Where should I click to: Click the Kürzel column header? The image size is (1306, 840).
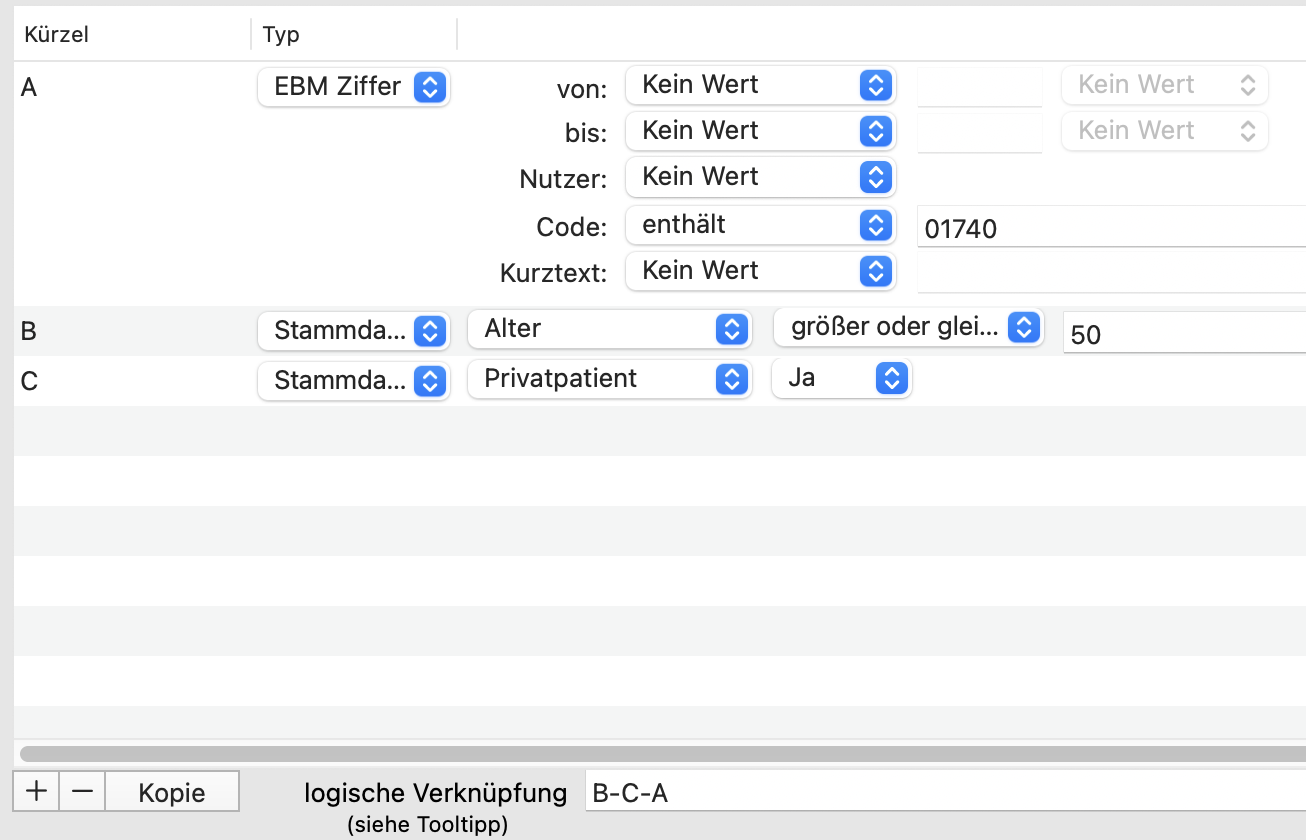point(57,35)
